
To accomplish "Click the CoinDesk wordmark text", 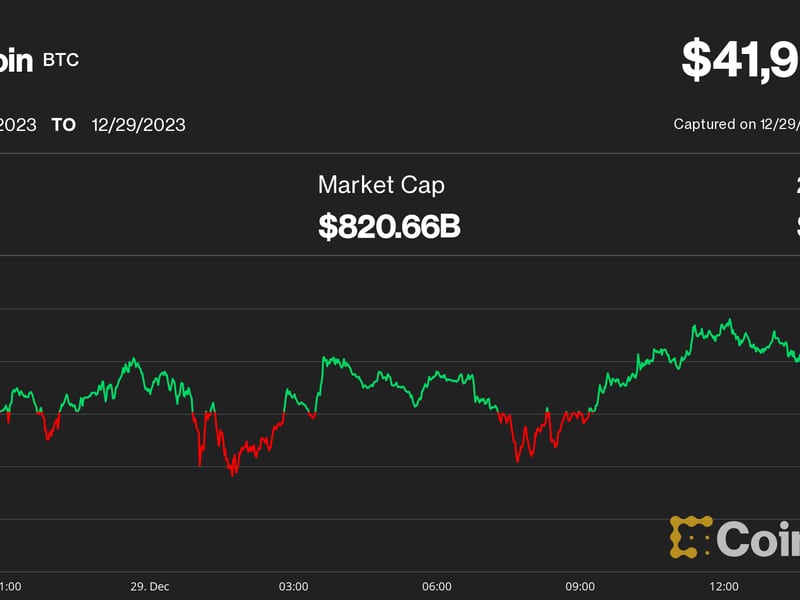I will [x=760, y=540].
